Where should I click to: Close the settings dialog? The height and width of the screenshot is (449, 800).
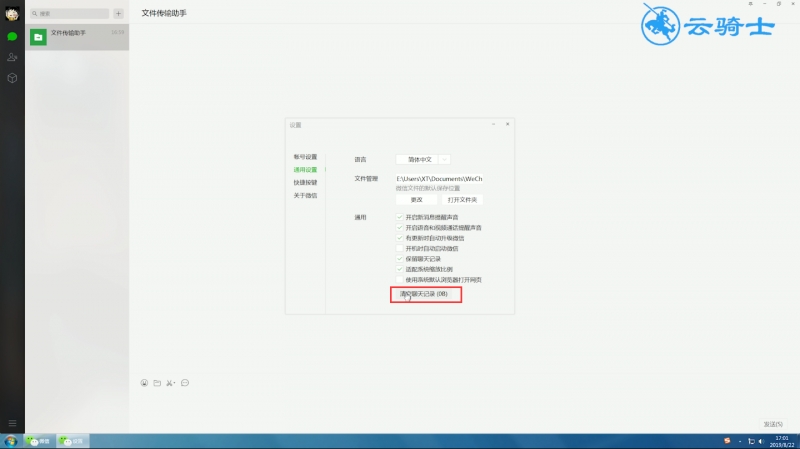click(x=508, y=124)
